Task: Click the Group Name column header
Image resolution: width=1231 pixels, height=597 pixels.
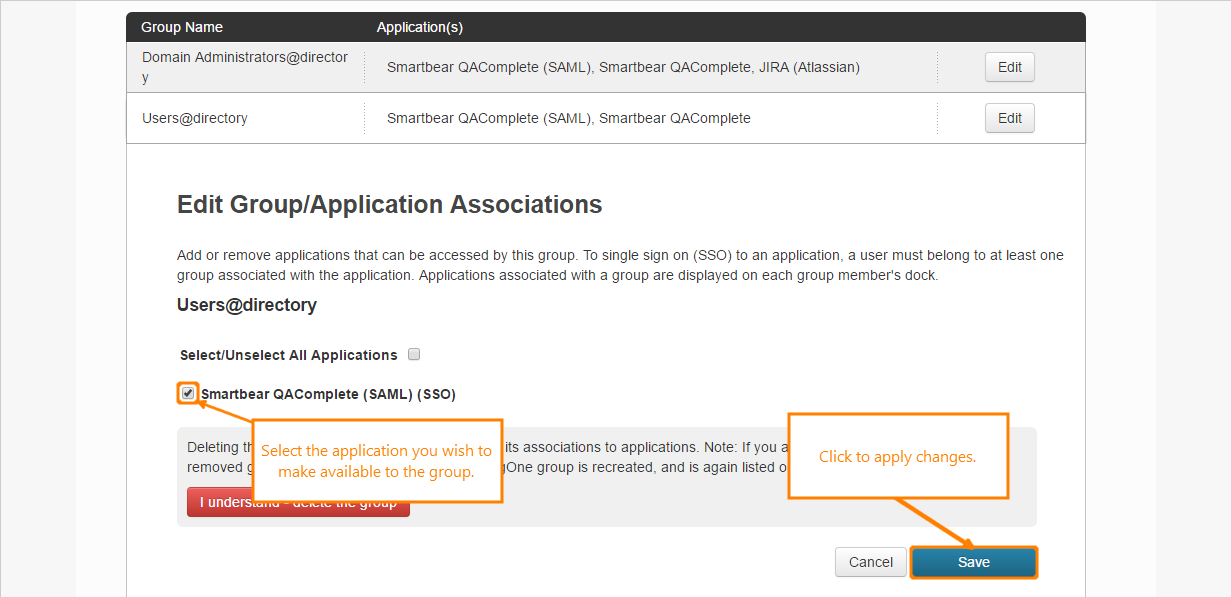Action: coord(182,27)
